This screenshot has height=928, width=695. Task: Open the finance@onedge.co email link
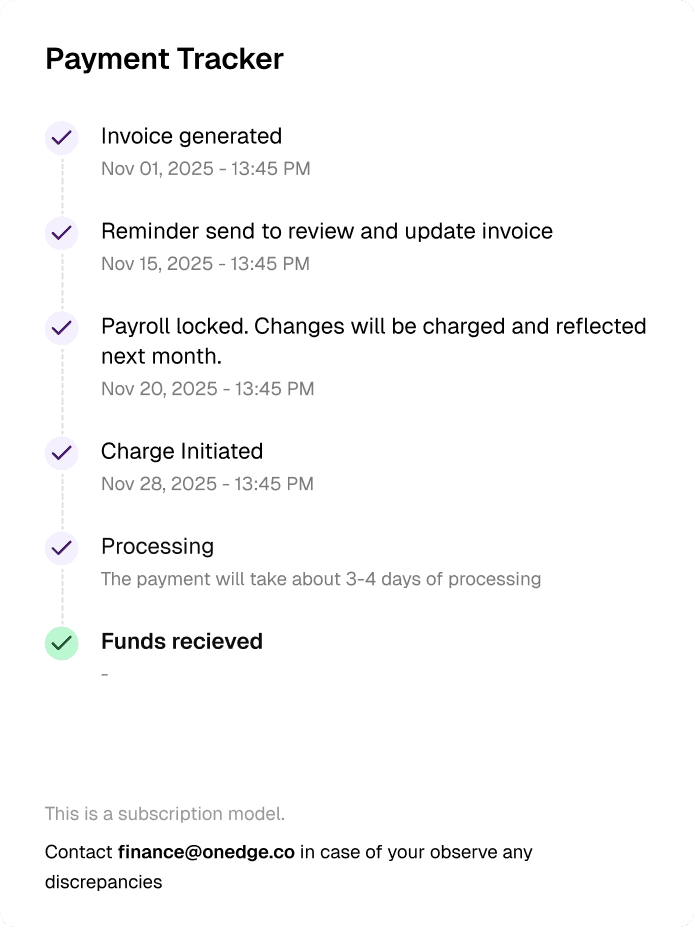pos(206,852)
